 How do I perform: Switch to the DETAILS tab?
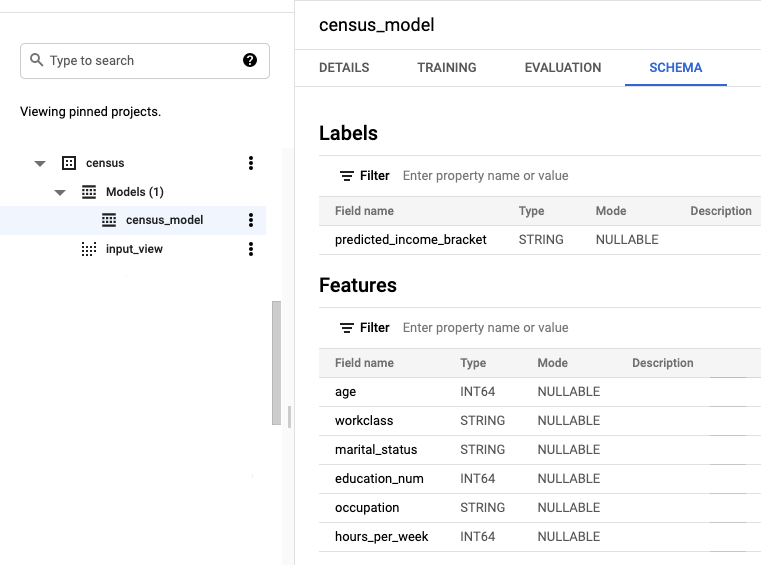(344, 67)
